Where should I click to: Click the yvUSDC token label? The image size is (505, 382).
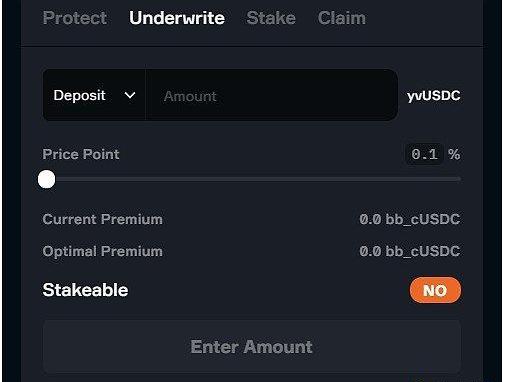pos(433,96)
